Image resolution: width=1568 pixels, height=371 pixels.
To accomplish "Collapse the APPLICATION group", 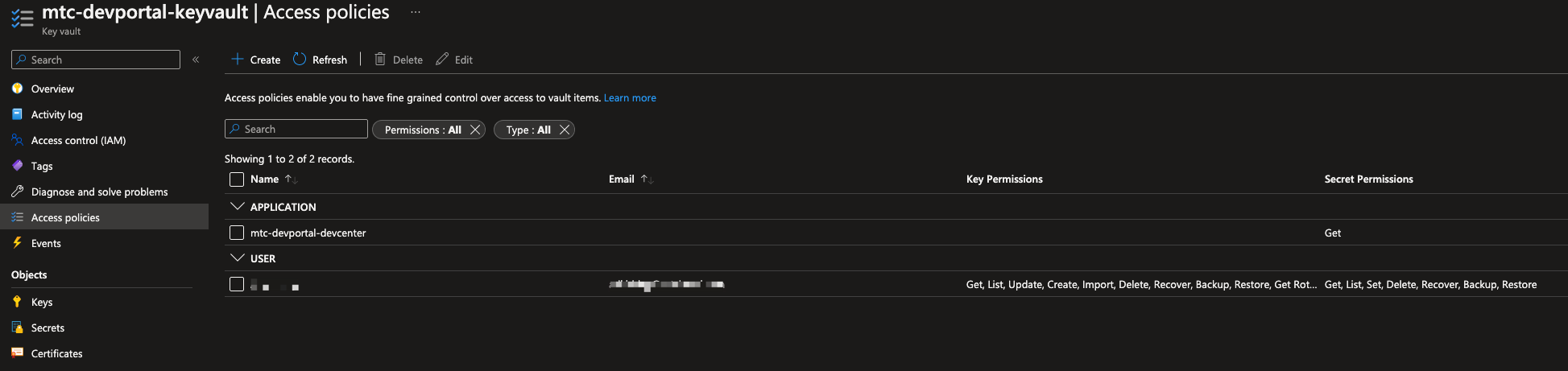I will [x=237, y=207].
